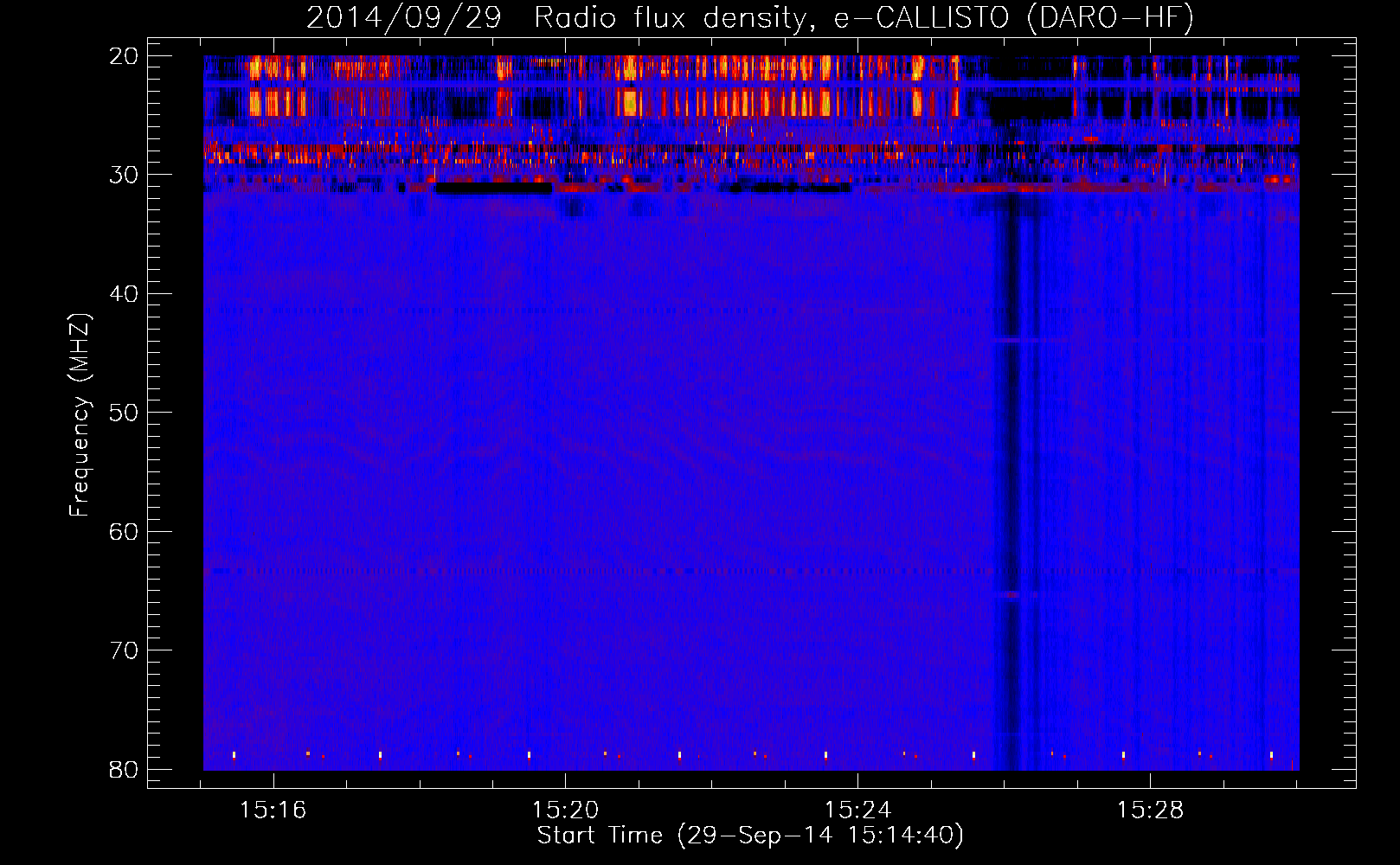This screenshot has height=865, width=1400.
Task: Click the 70 frequency tick label
Action: click(125, 650)
